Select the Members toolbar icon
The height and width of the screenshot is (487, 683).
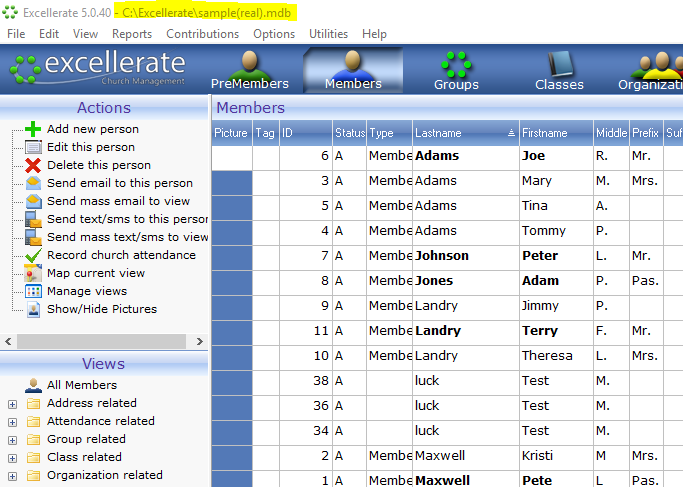click(x=353, y=71)
